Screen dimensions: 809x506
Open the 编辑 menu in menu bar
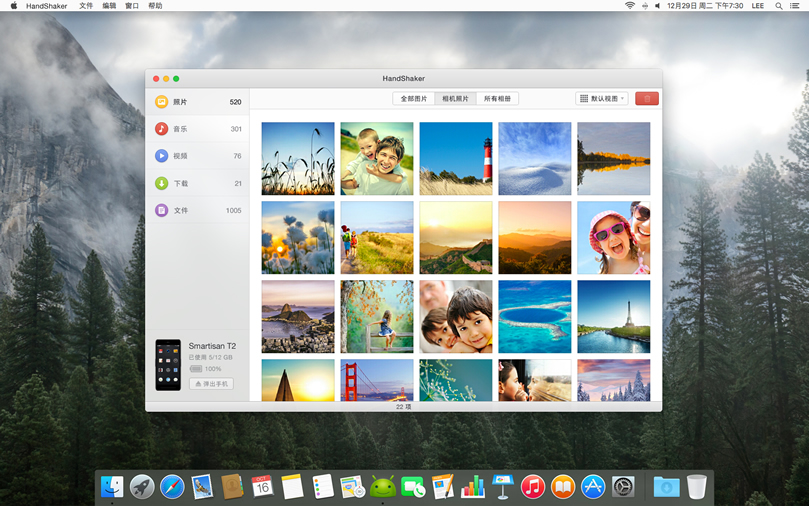[109, 6]
